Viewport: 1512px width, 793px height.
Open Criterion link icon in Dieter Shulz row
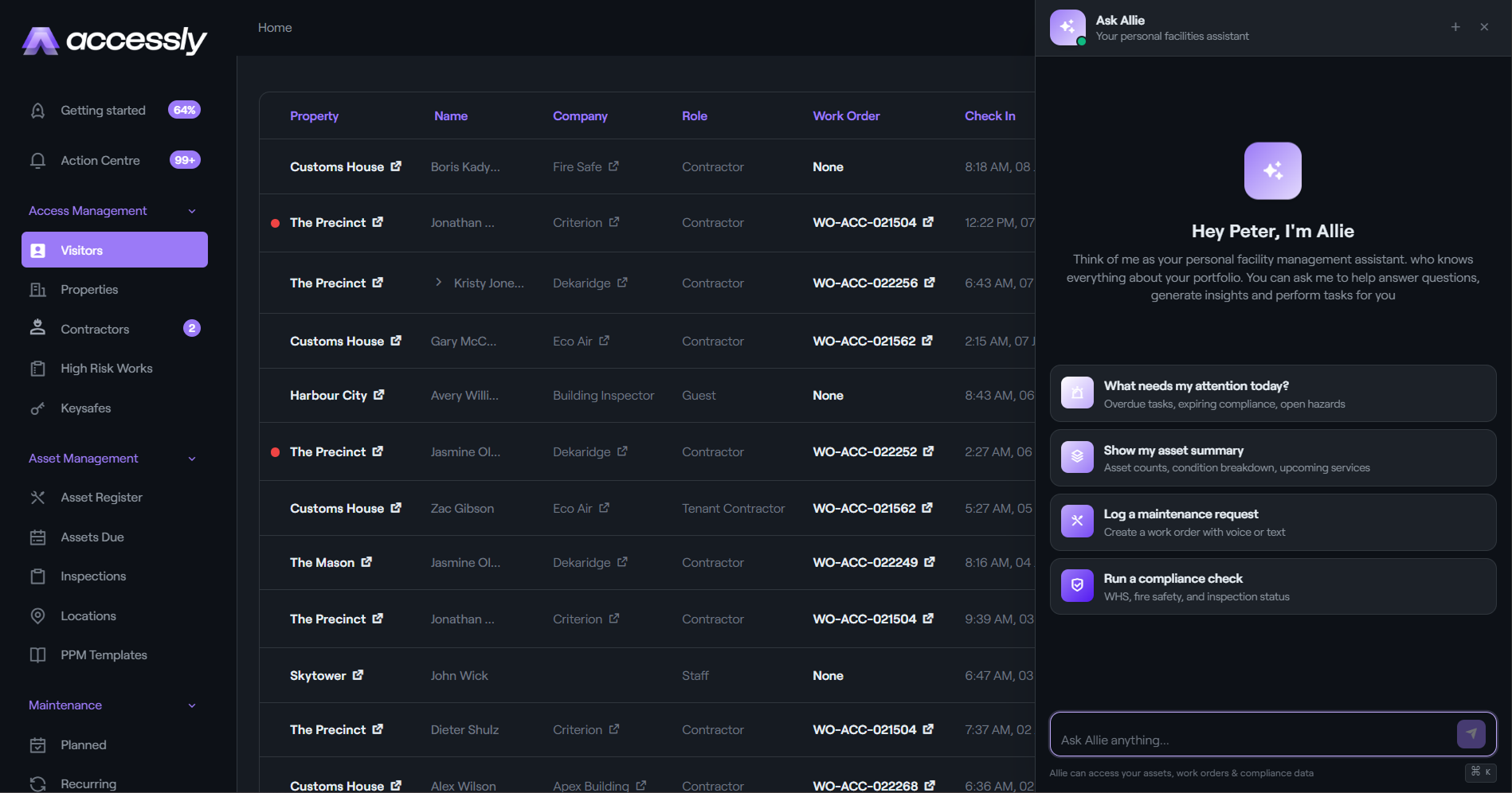pos(613,729)
